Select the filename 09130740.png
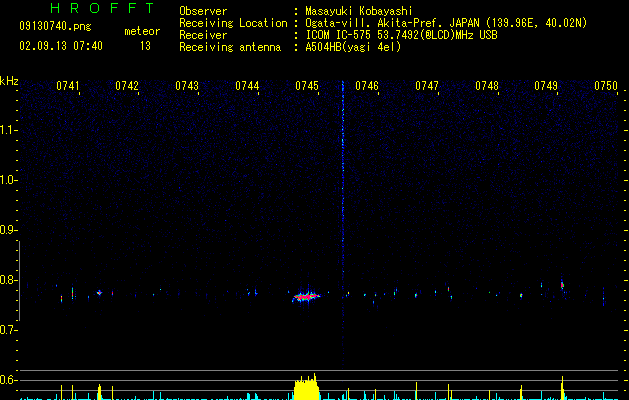Viewport: 629px width, 400px height. pyautogui.click(x=55, y=27)
